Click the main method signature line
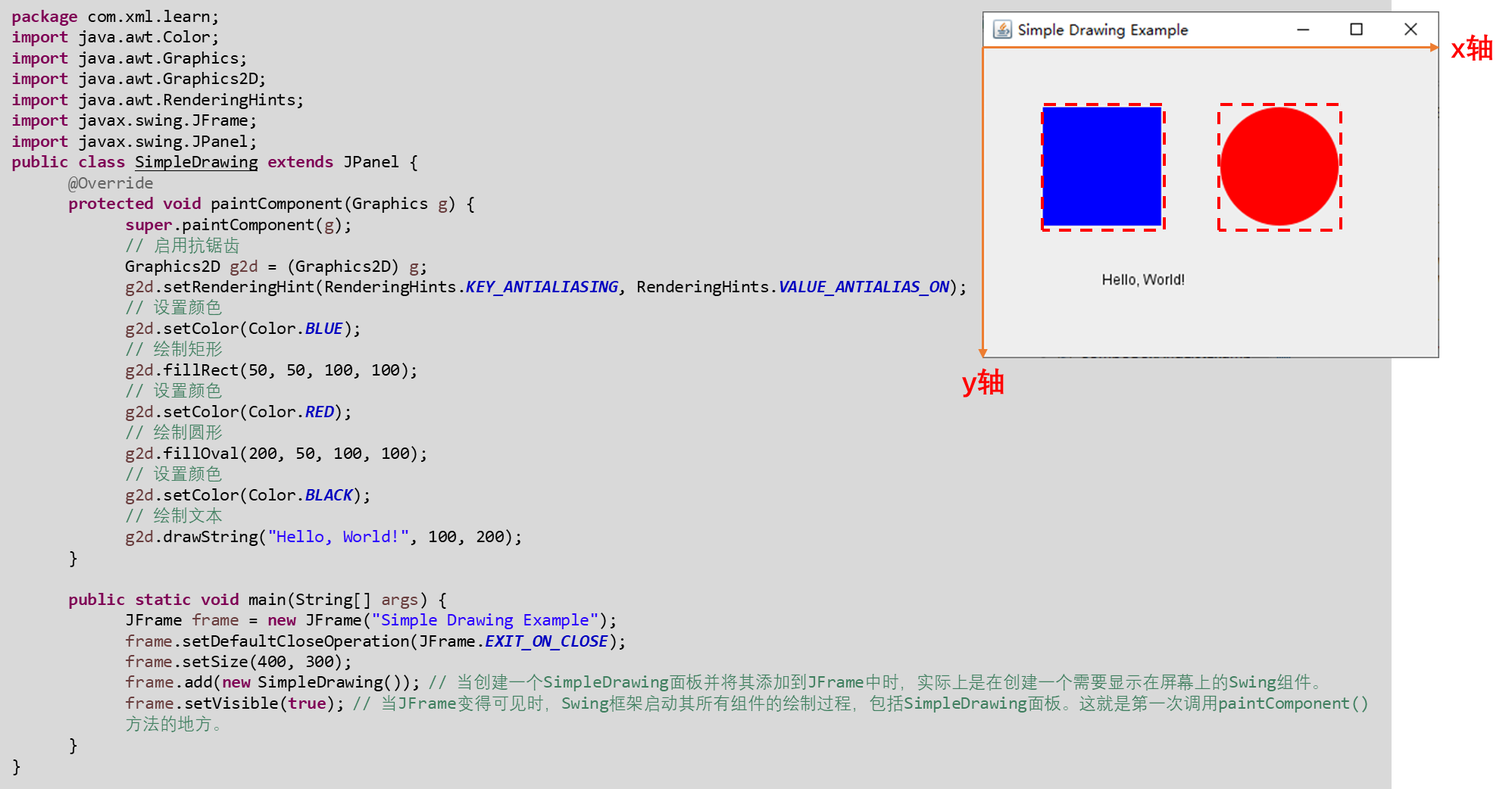The height and width of the screenshot is (789, 1512). pyautogui.click(x=258, y=600)
